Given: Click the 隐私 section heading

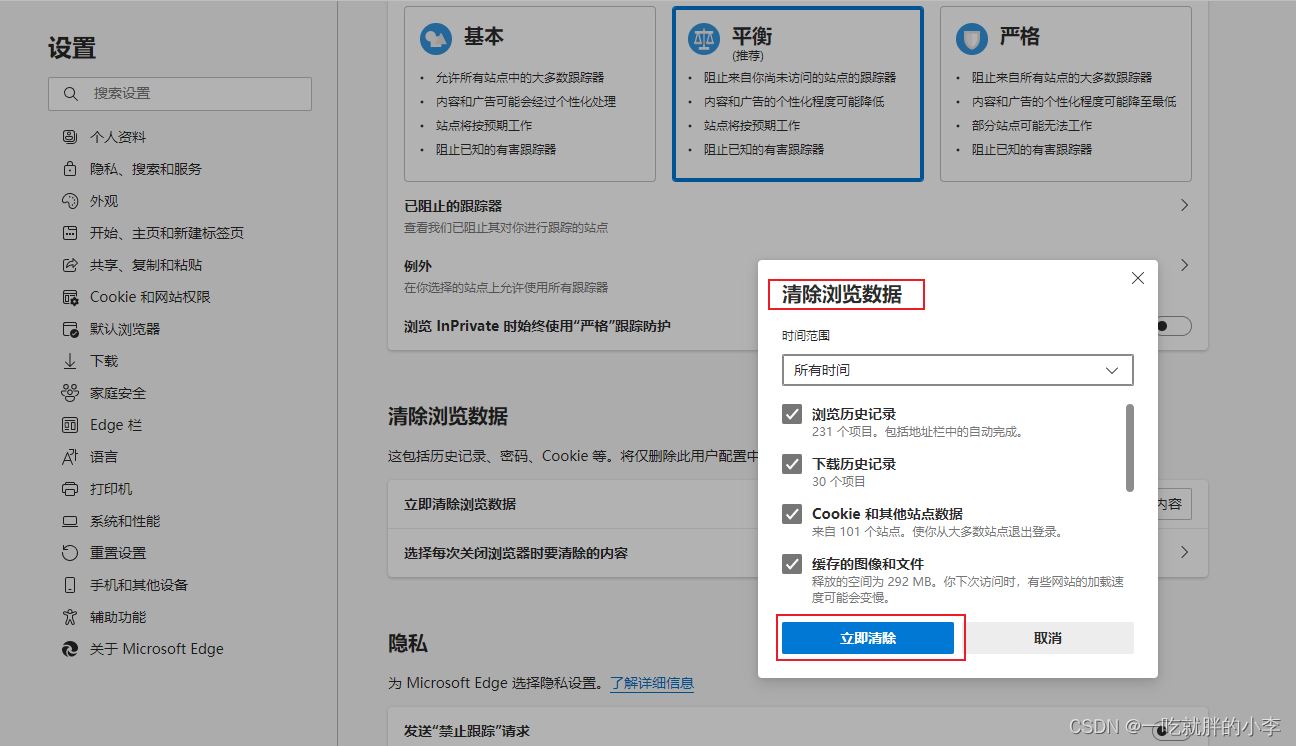Looking at the screenshot, I should click(x=408, y=643).
